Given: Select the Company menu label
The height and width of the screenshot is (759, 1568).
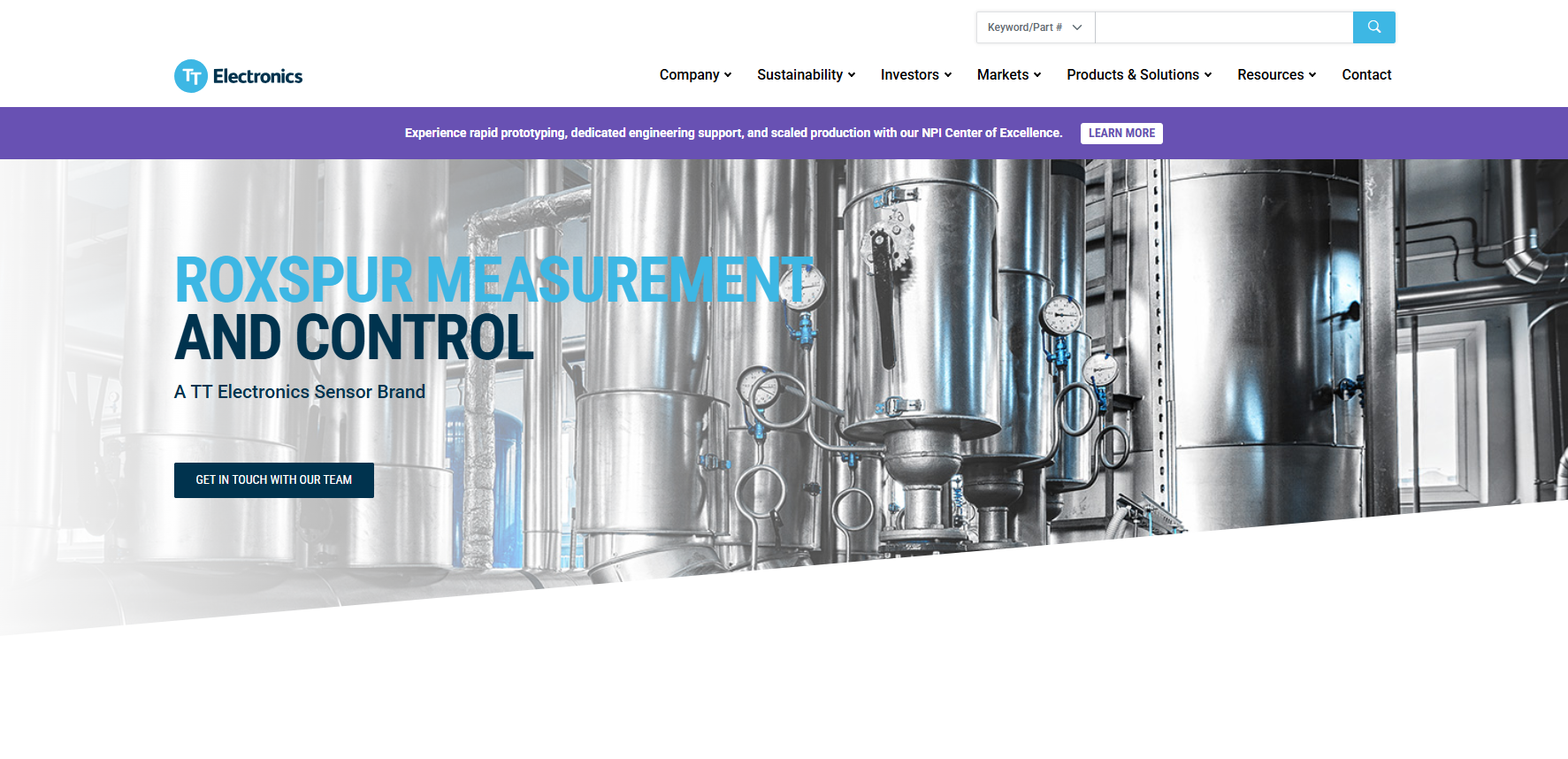Looking at the screenshot, I should pyautogui.click(x=689, y=75).
